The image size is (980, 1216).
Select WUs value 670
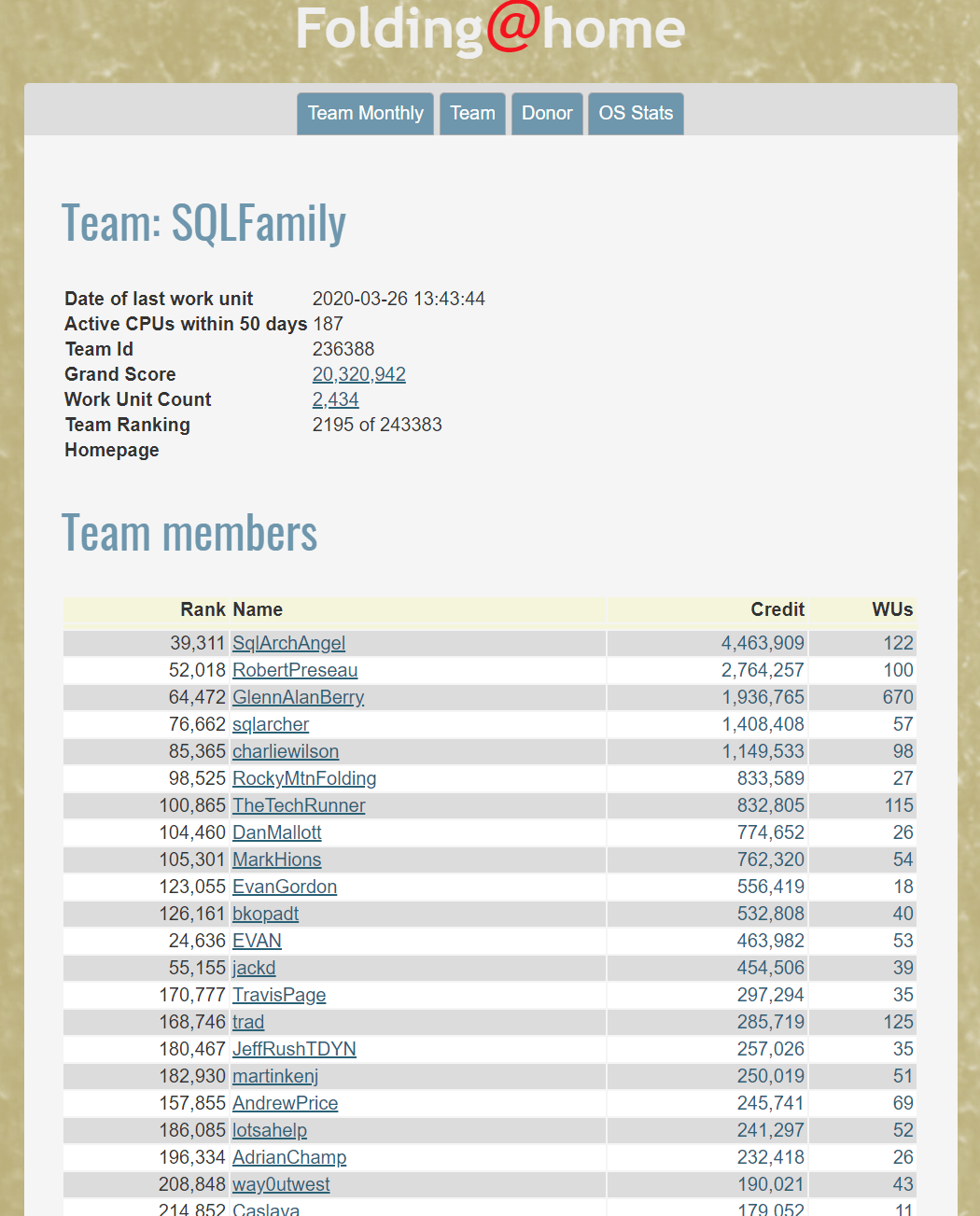pos(898,697)
